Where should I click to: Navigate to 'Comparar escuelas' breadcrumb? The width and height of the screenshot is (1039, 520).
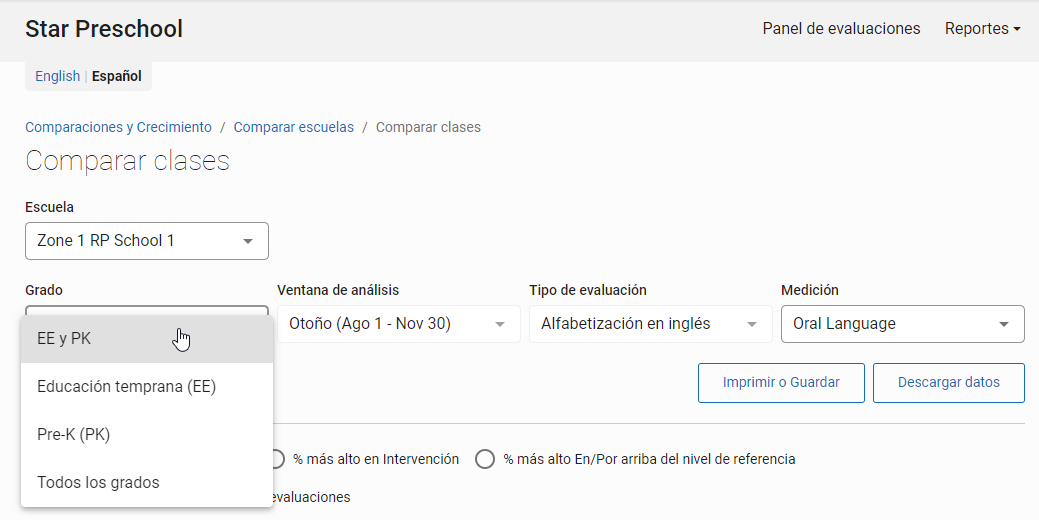click(x=294, y=127)
